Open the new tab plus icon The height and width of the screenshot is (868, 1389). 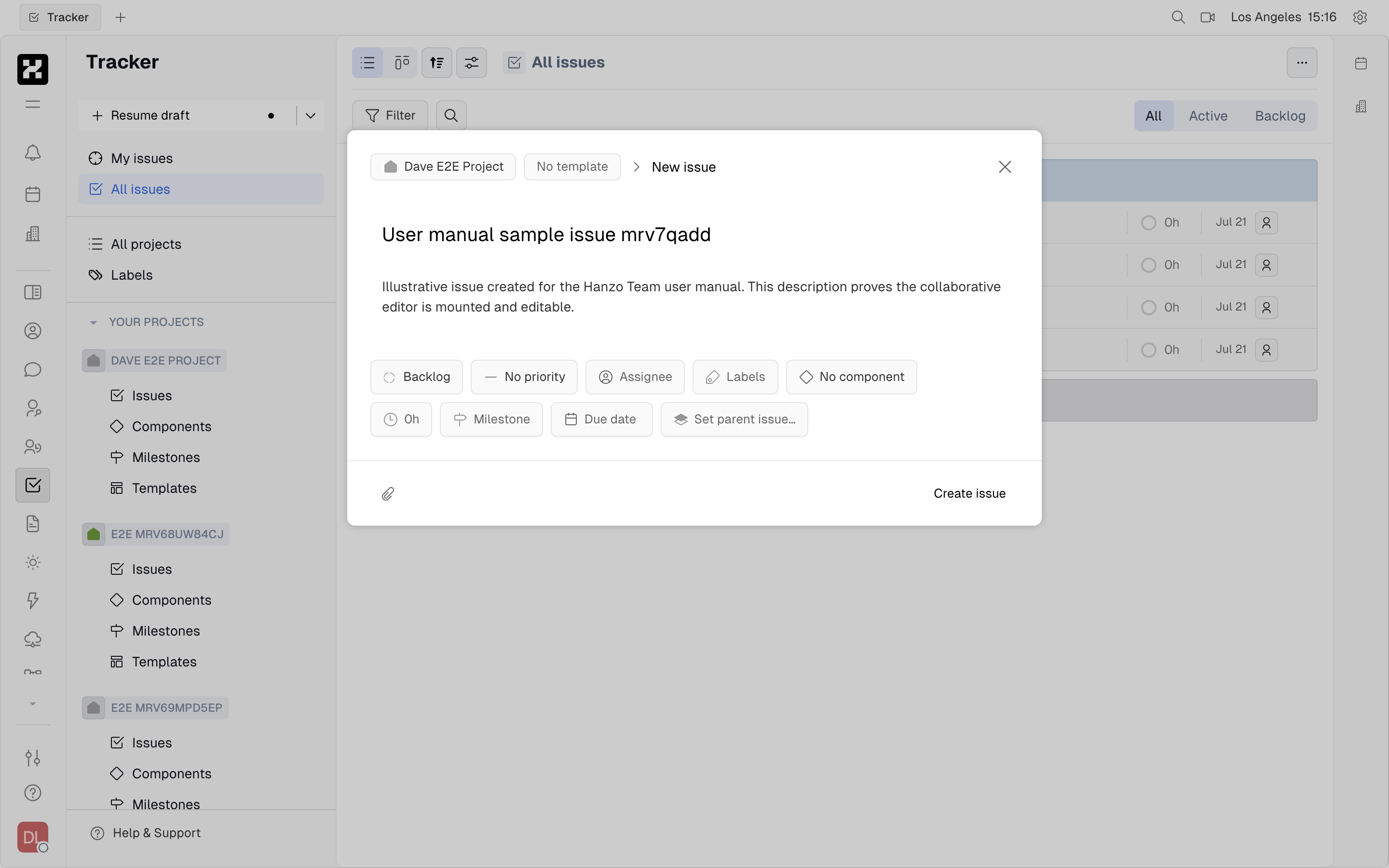[x=121, y=17]
